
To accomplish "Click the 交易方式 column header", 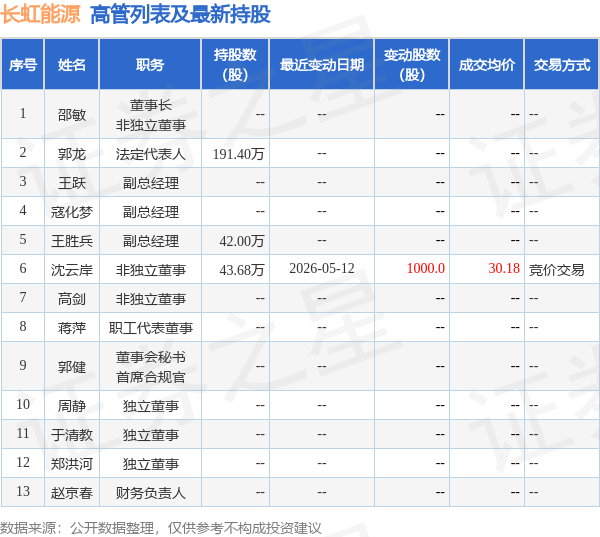I will pyautogui.click(x=562, y=64).
